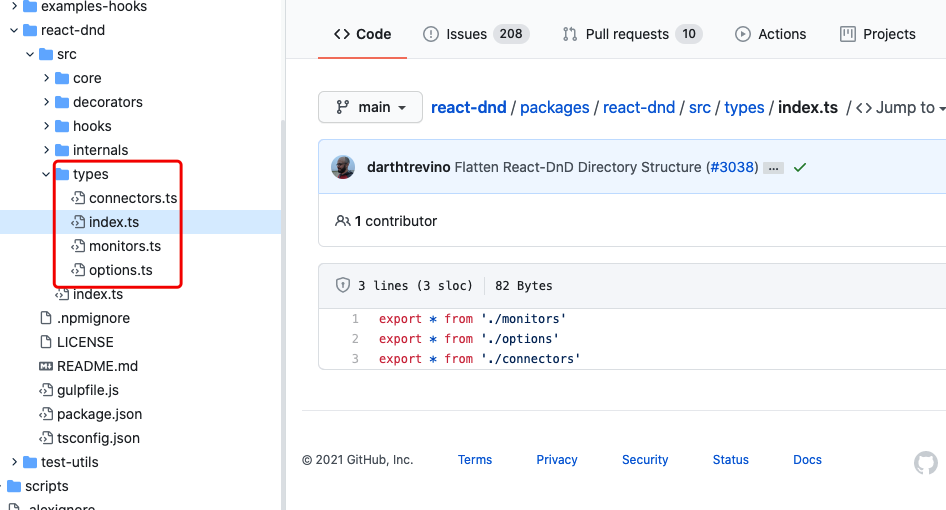
Task: Click the react-dnd repository breadcrumb link
Action: pyautogui.click(x=468, y=107)
